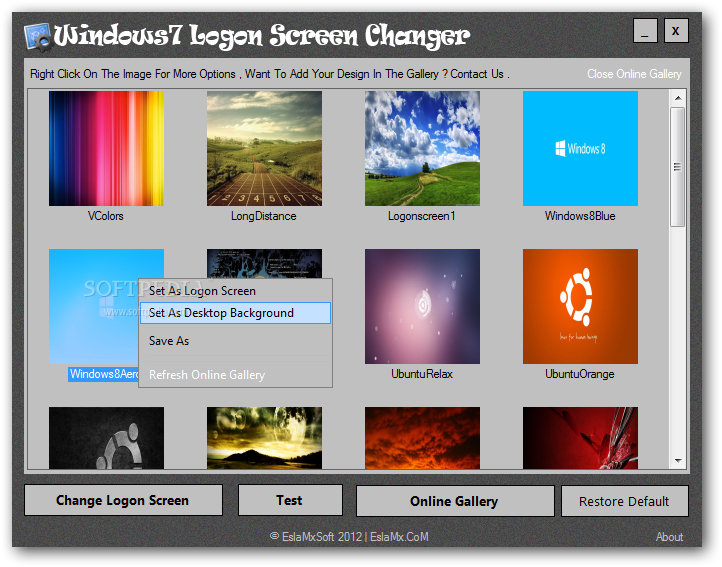Open the About link
The width and height of the screenshot is (722, 567).
point(670,537)
